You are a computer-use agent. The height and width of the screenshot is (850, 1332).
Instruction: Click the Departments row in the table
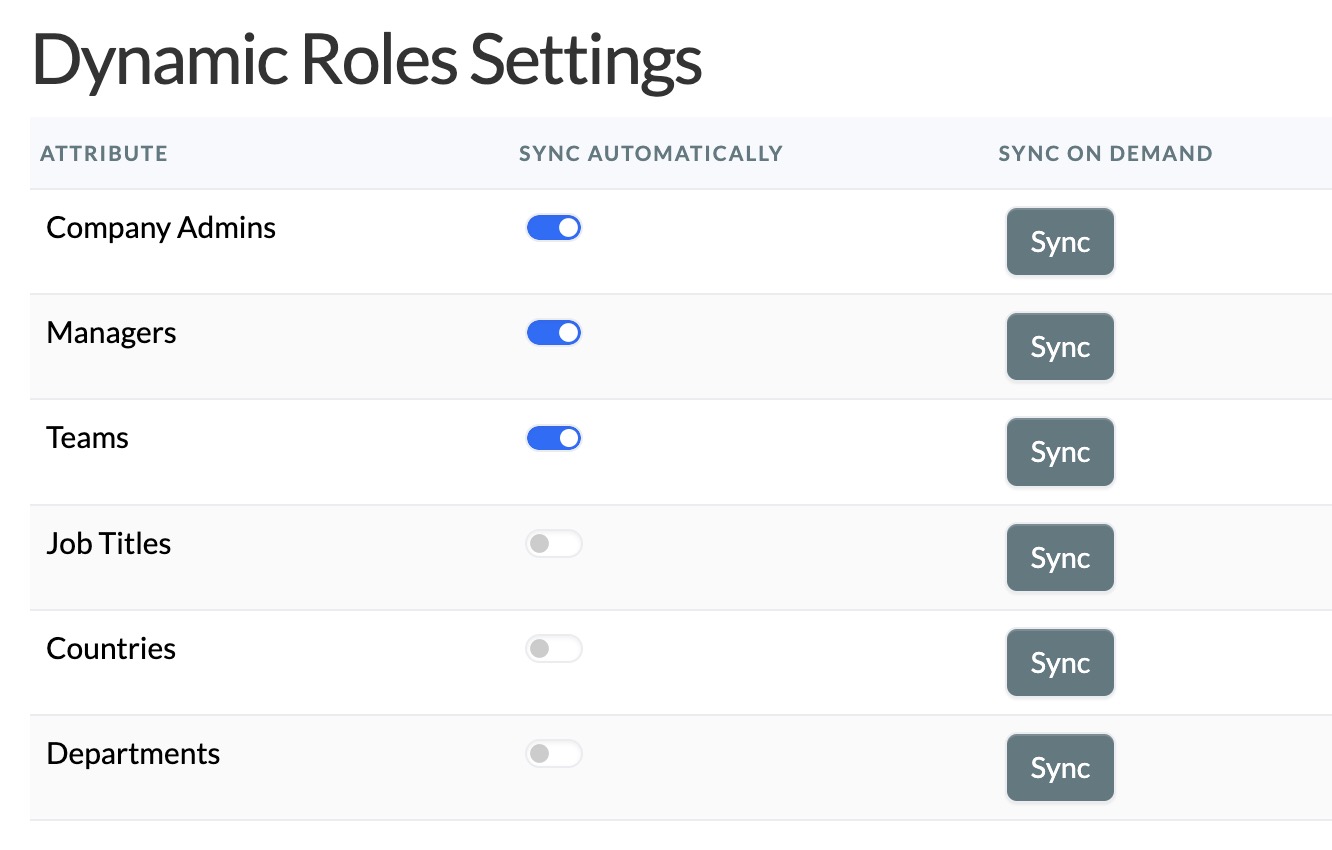pos(133,753)
